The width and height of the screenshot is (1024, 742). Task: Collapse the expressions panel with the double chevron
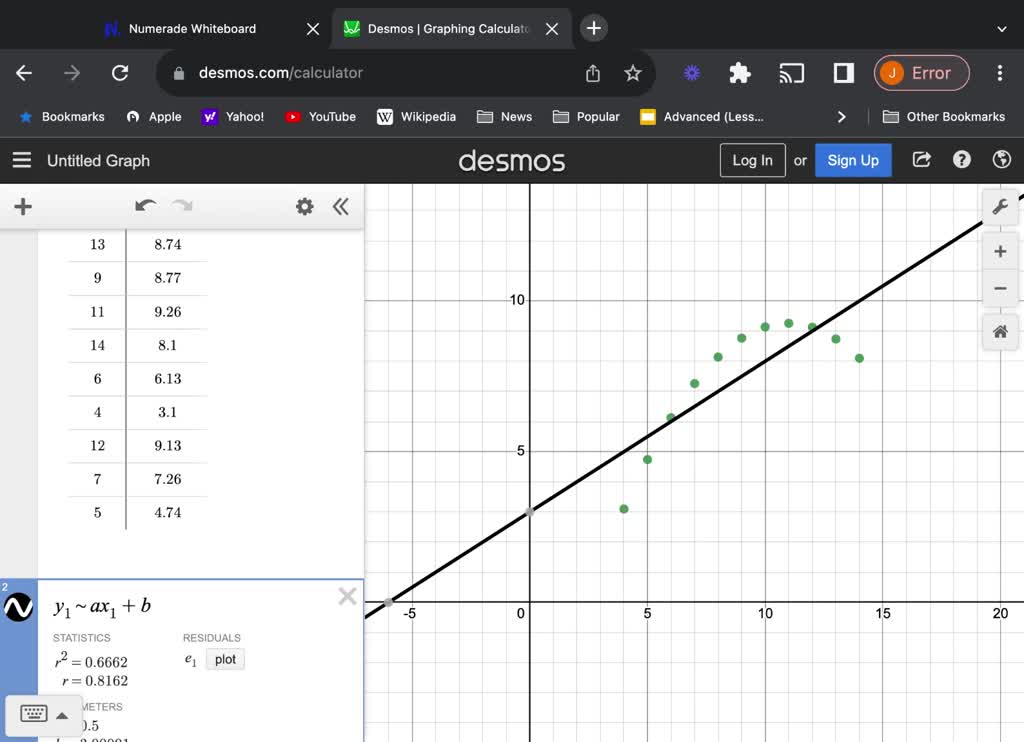pos(340,206)
